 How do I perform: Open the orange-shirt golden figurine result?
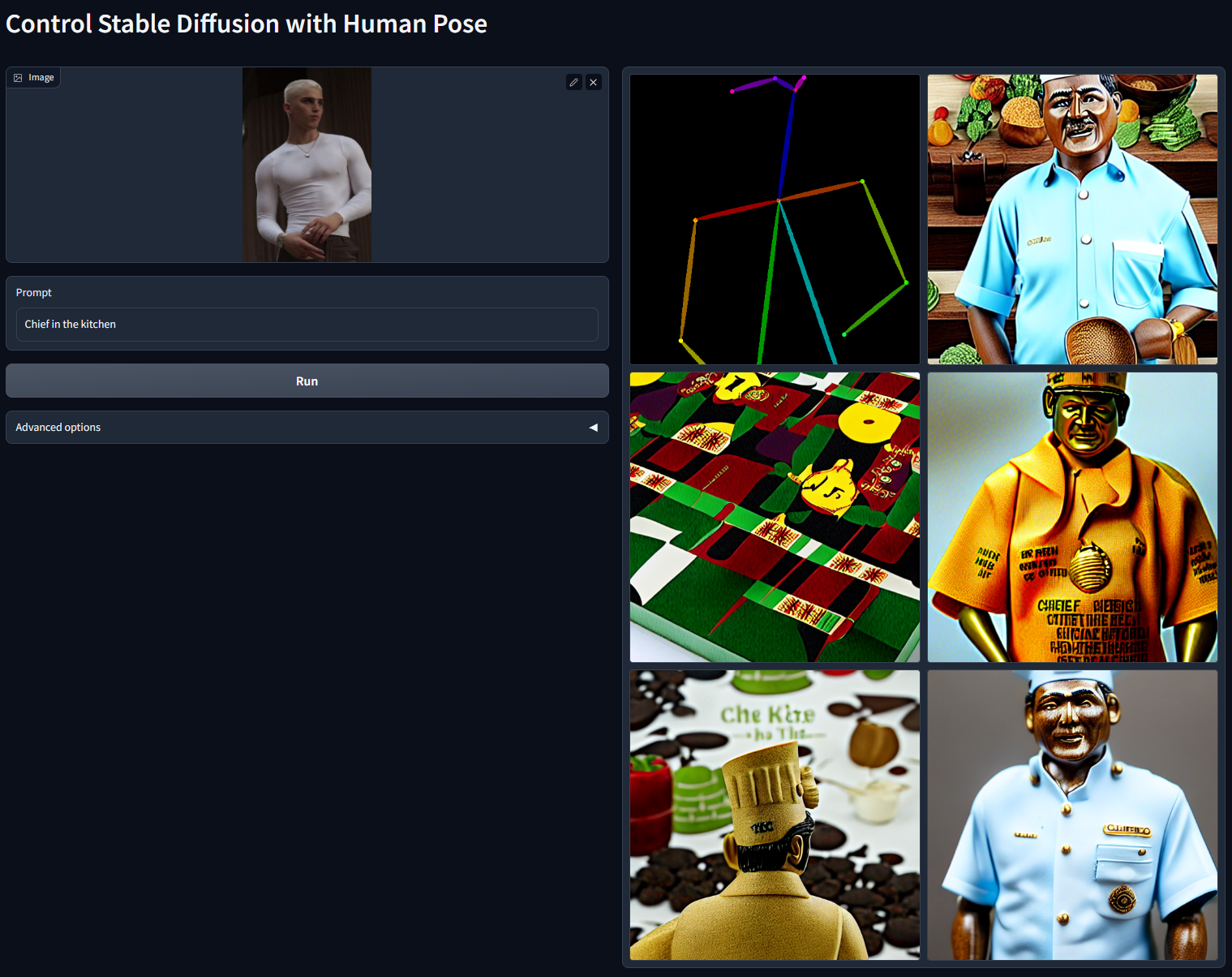[1071, 517]
